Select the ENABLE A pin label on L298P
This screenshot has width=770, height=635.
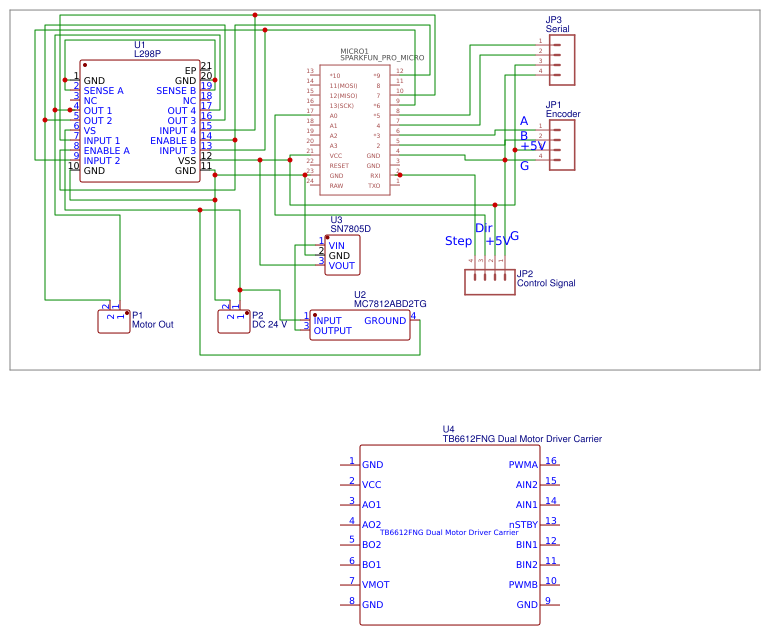pos(107,151)
